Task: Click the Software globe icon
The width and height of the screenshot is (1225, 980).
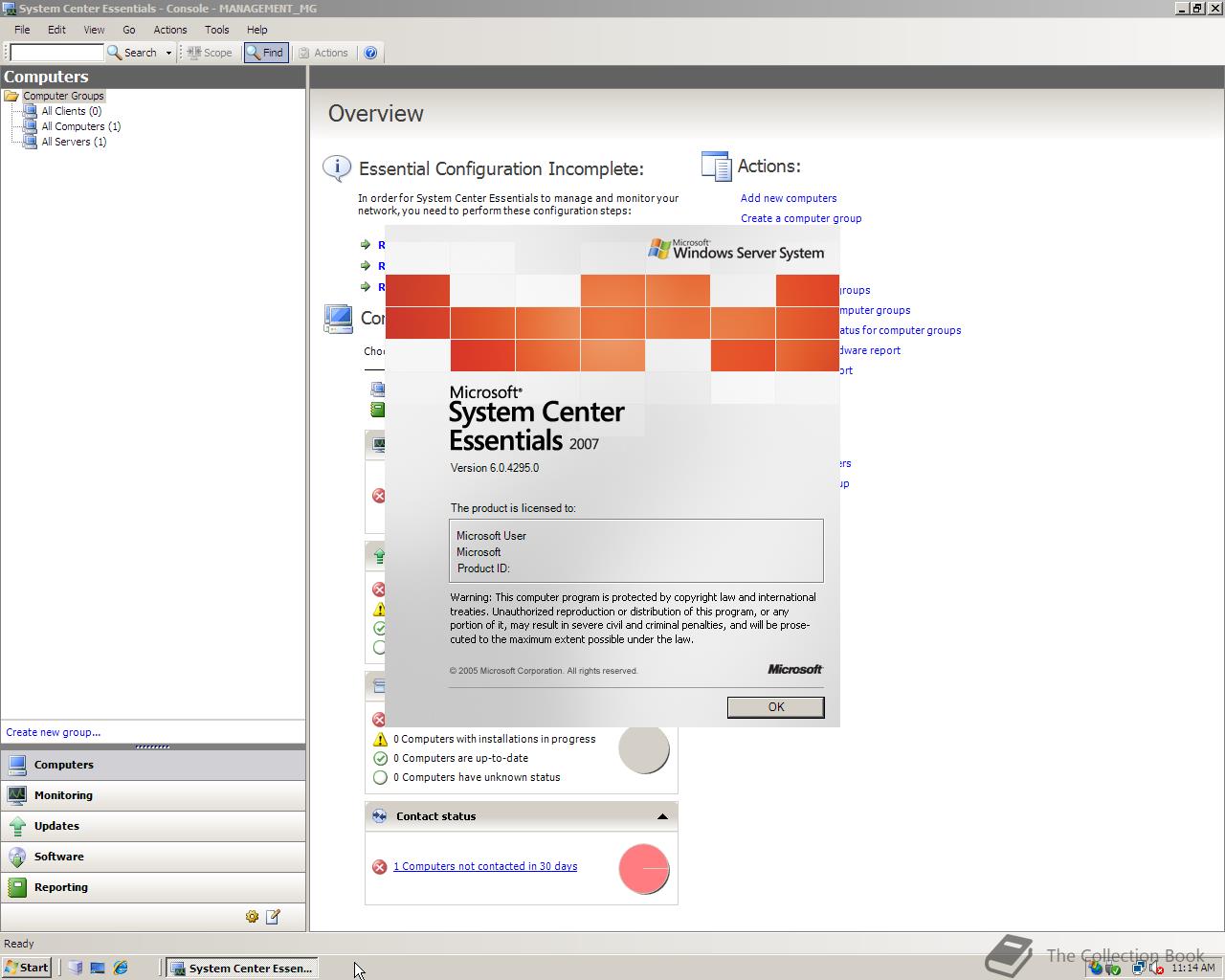Action: [x=16, y=857]
